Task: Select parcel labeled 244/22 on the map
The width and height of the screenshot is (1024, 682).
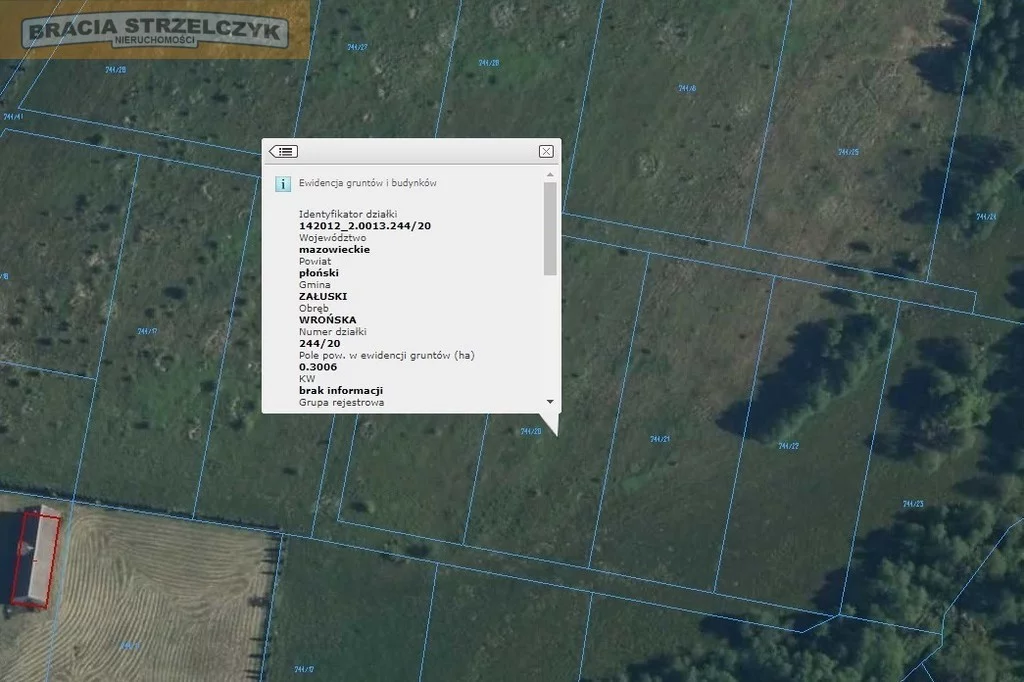Action: (788, 445)
